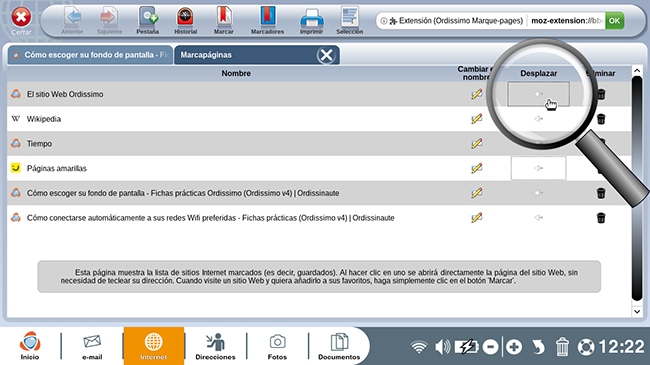Open the Fotos application
The width and height of the screenshot is (650, 365).
[x=277, y=346]
